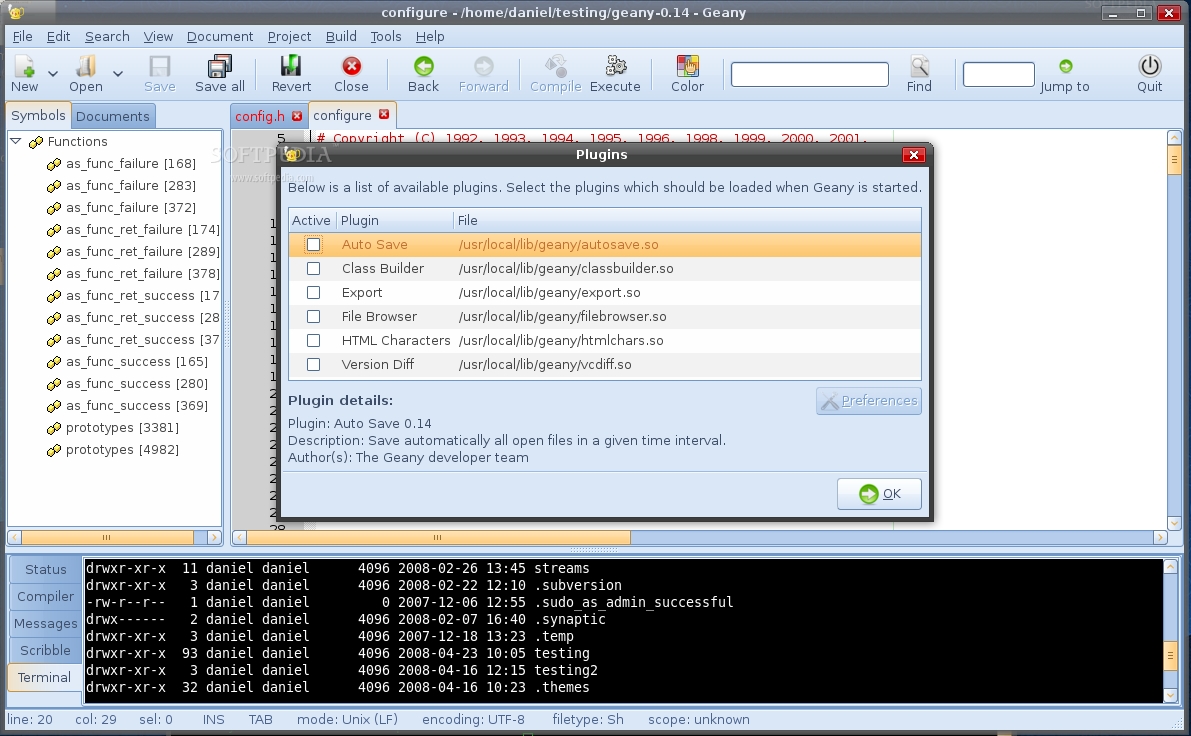This screenshot has height=736, width=1191.
Task: Enable the HTML Characters plugin checkbox
Action: (x=313, y=340)
